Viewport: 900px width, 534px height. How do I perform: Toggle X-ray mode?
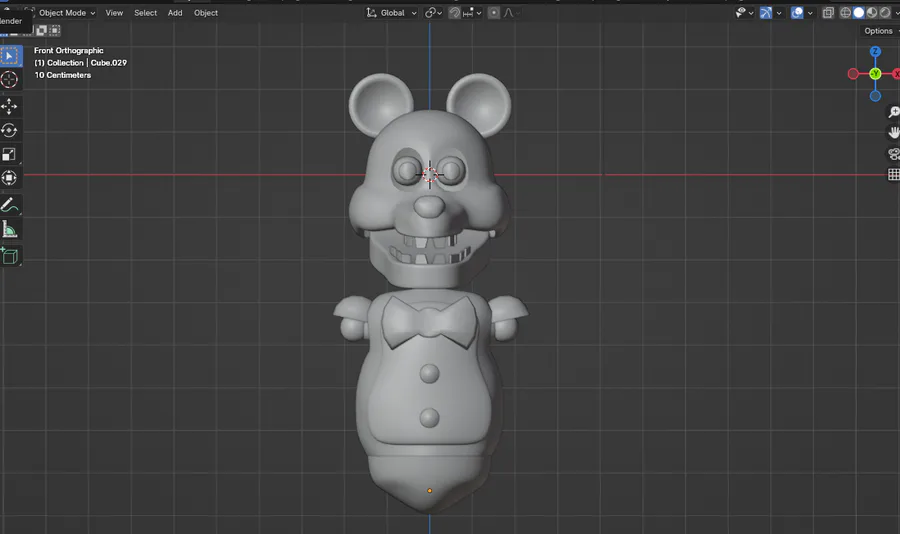point(828,13)
